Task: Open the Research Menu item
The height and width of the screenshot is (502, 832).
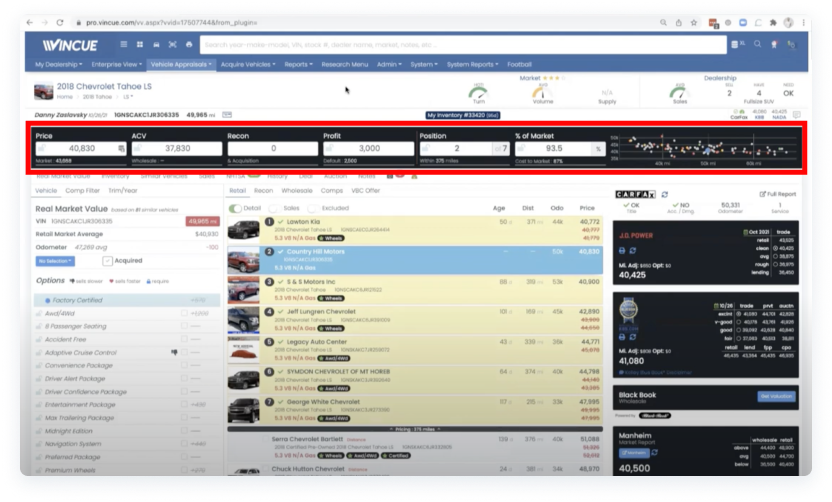Action: coord(344,64)
